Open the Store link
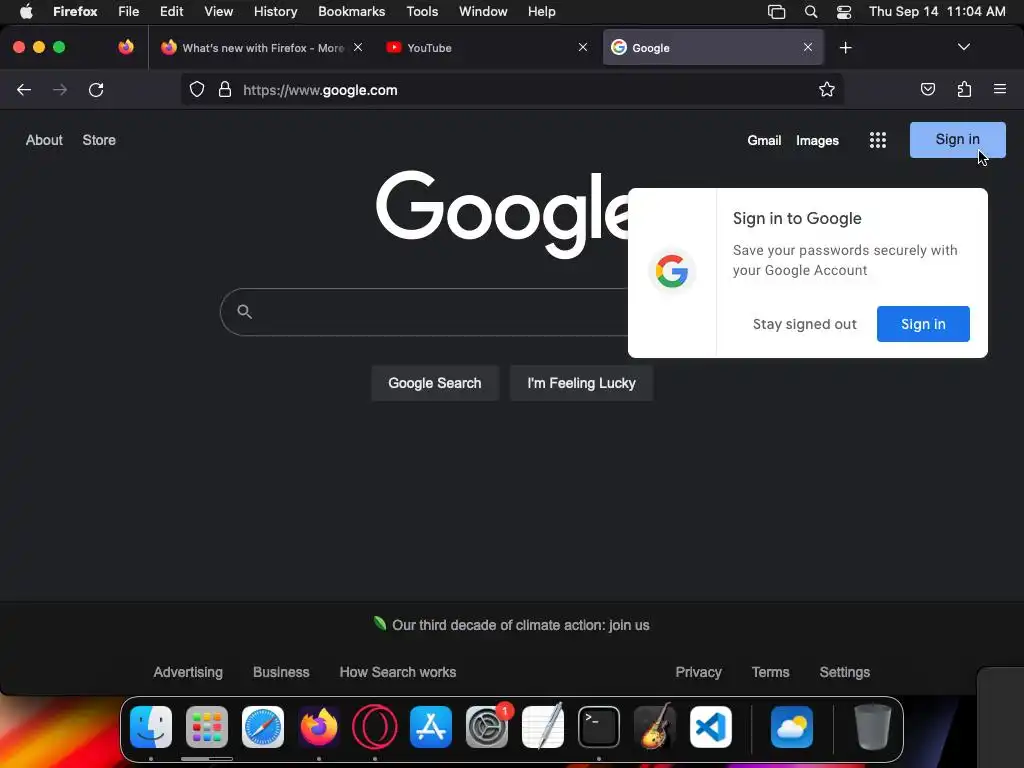1024x768 pixels. click(x=99, y=140)
